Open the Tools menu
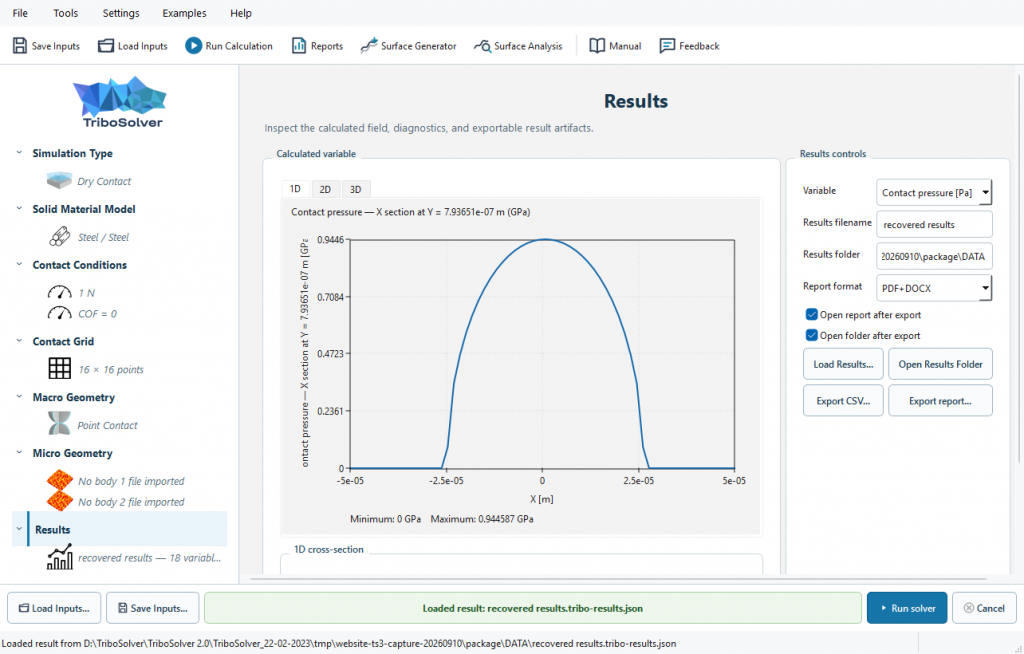This screenshot has width=1024, height=654. click(65, 13)
